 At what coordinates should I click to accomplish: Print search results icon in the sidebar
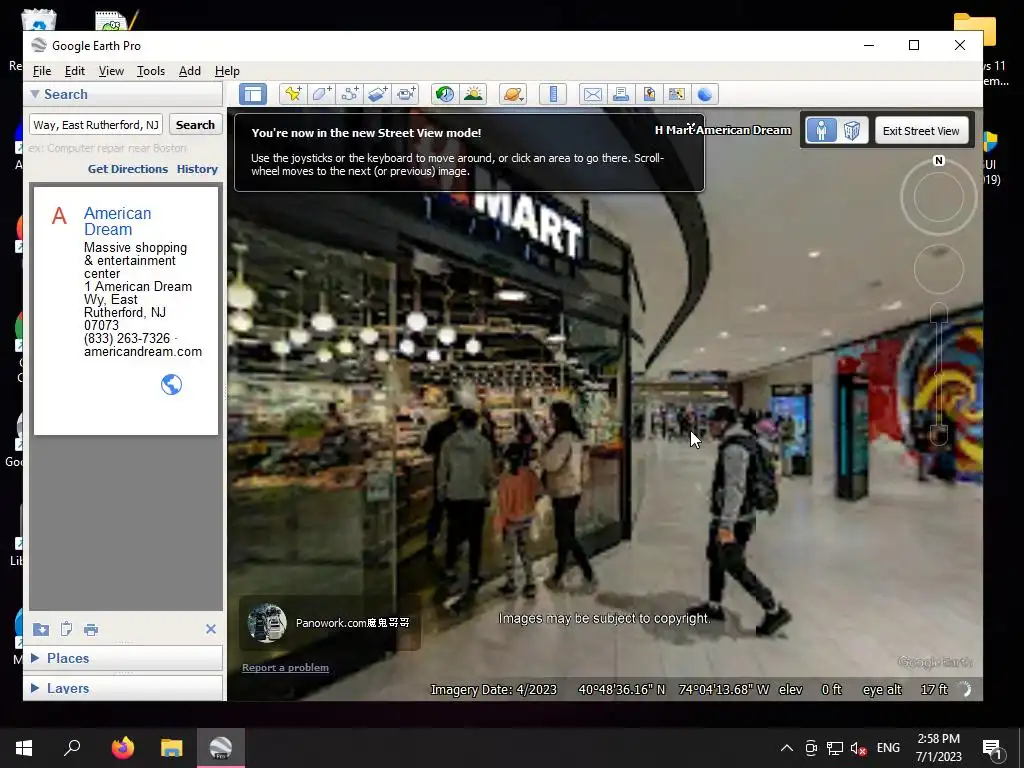click(91, 630)
